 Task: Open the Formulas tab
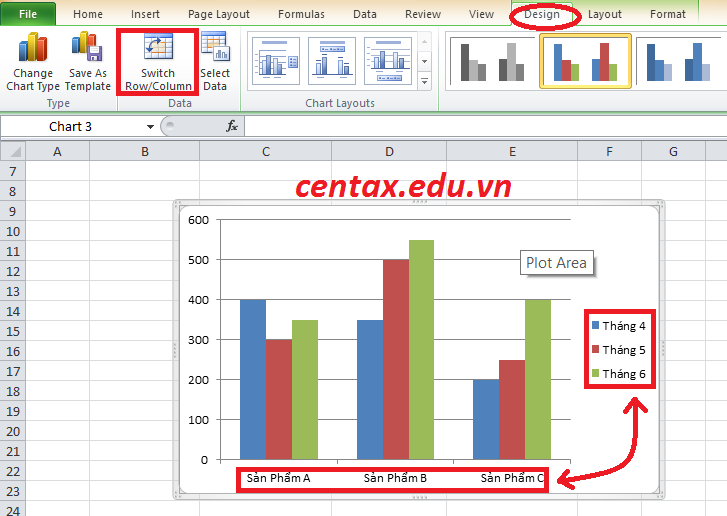(301, 14)
